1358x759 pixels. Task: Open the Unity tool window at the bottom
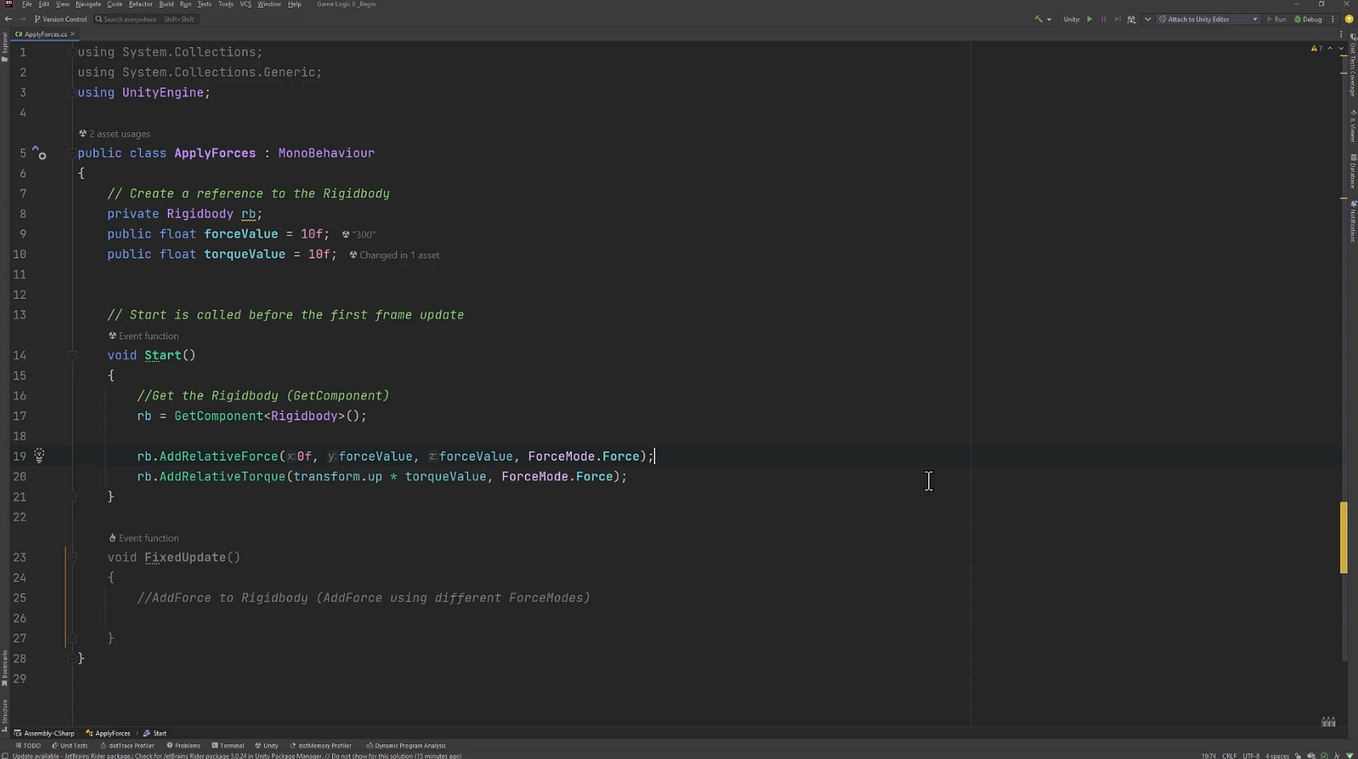[267, 745]
